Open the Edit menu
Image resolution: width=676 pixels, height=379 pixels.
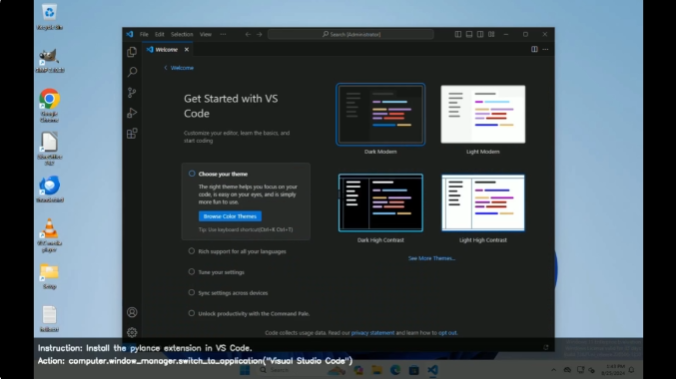click(x=160, y=34)
